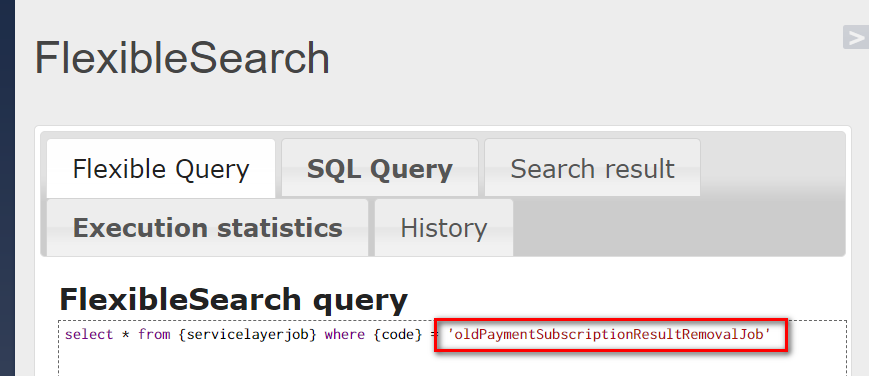869x376 pixels.
Task: Click the {servicelayerjob} type in query
Action: (x=247, y=334)
